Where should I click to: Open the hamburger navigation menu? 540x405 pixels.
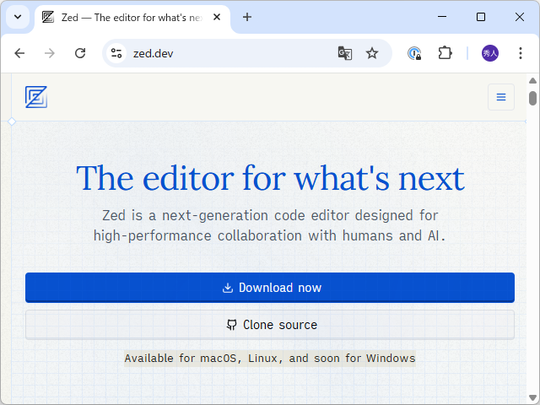(x=501, y=97)
